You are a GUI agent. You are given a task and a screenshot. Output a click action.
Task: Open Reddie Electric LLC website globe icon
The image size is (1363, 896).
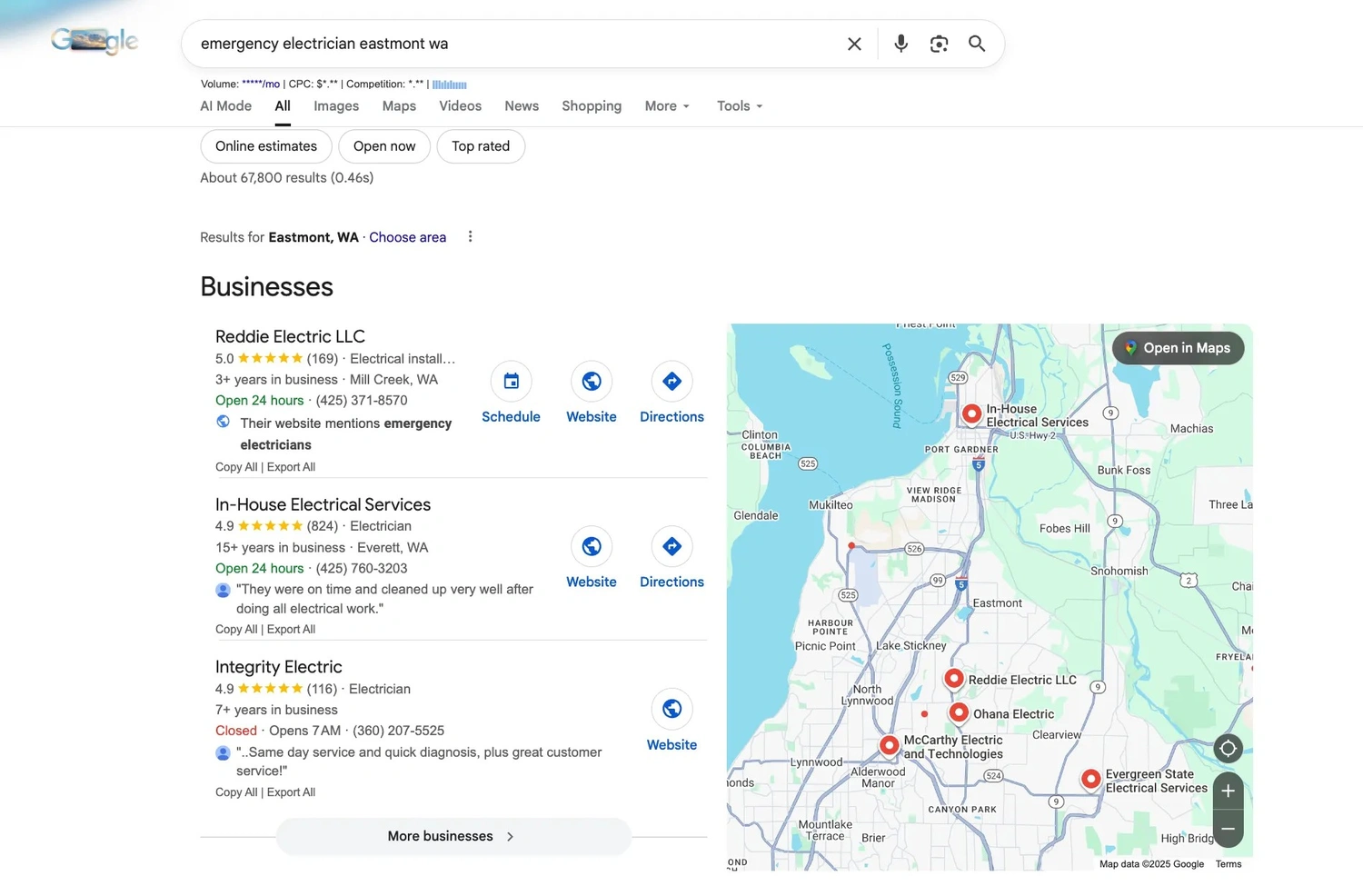click(x=592, y=382)
